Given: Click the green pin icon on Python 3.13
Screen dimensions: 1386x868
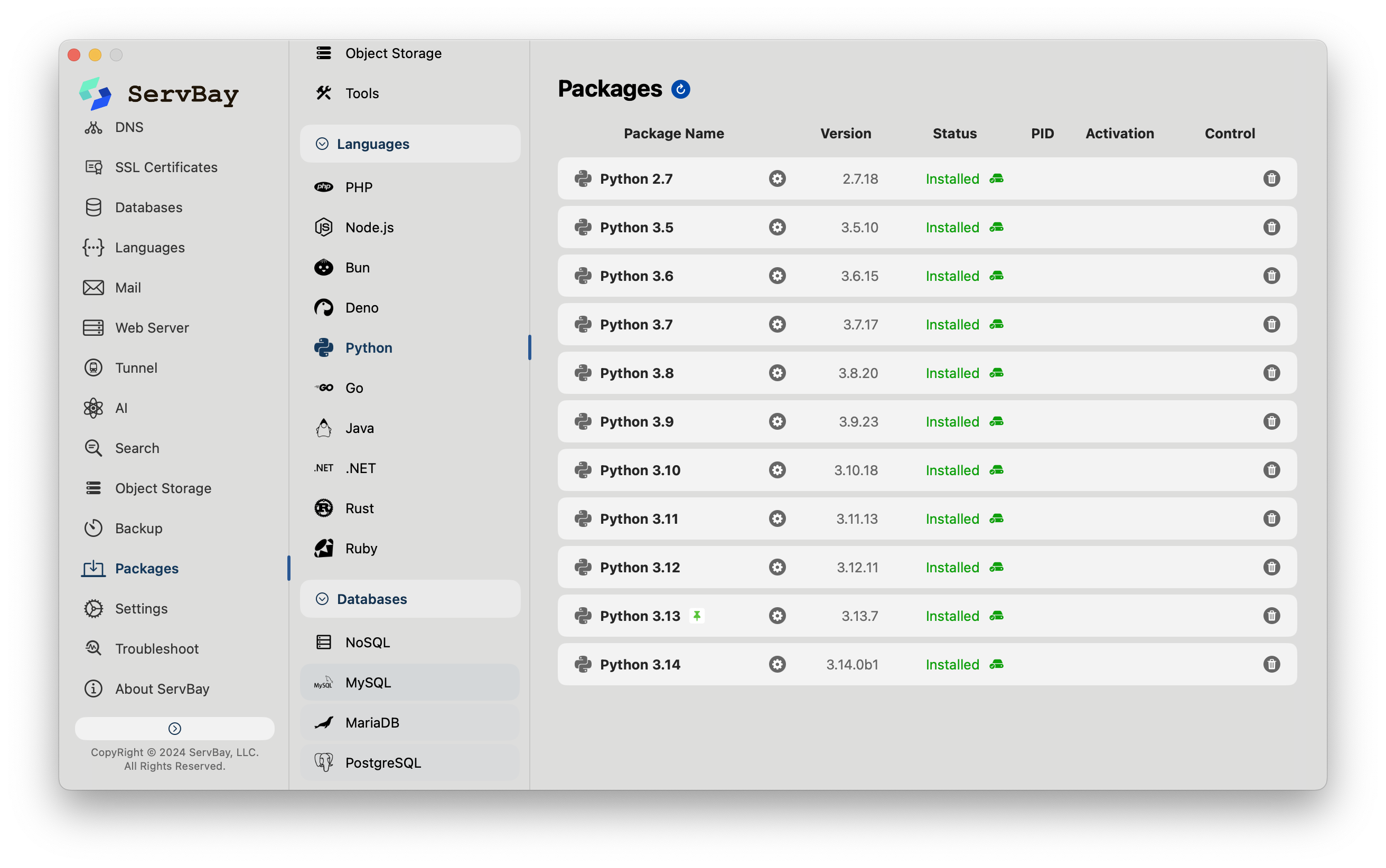Looking at the screenshot, I should pyautogui.click(x=697, y=616).
